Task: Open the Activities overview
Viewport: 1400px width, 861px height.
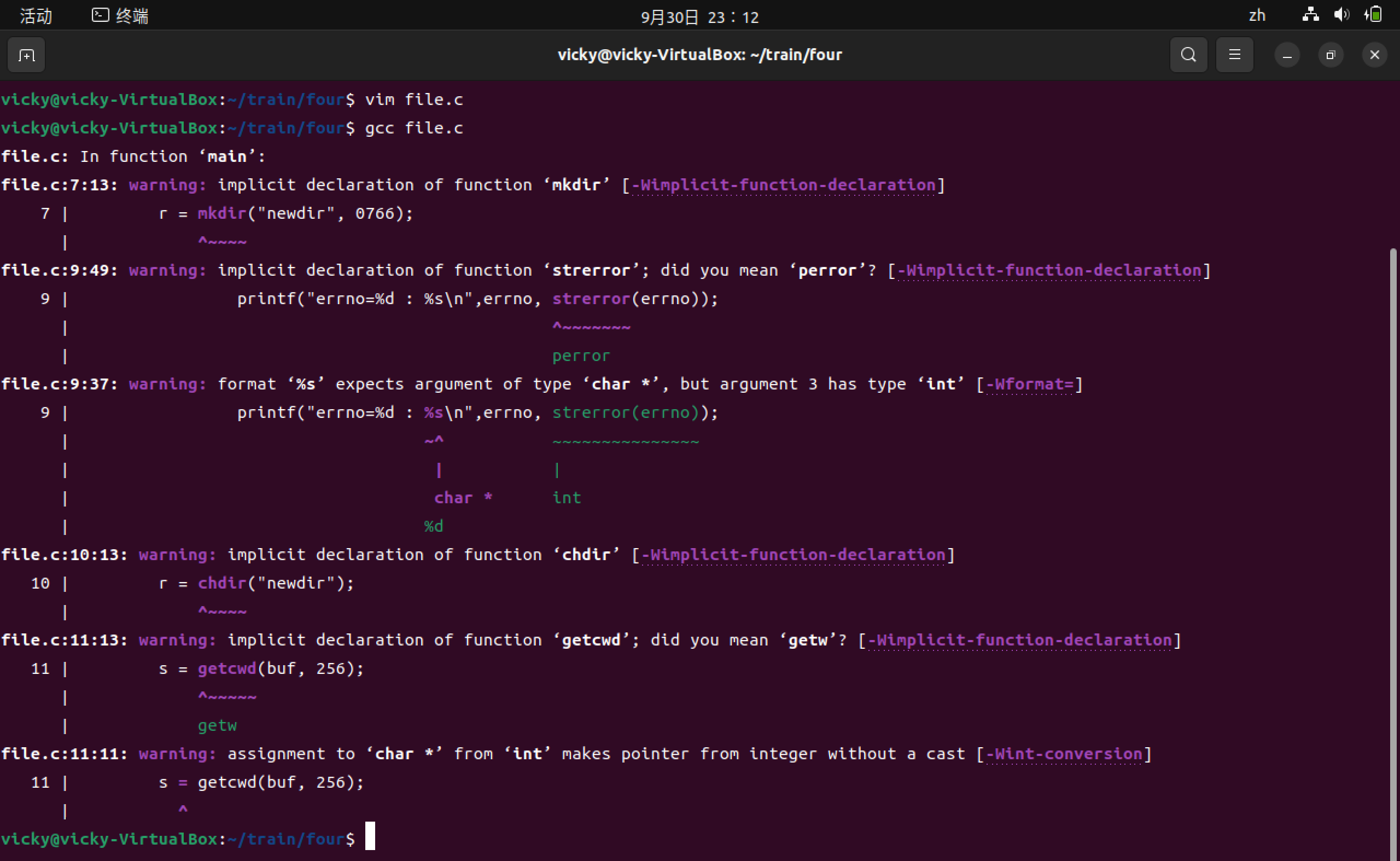Action: [x=36, y=16]
